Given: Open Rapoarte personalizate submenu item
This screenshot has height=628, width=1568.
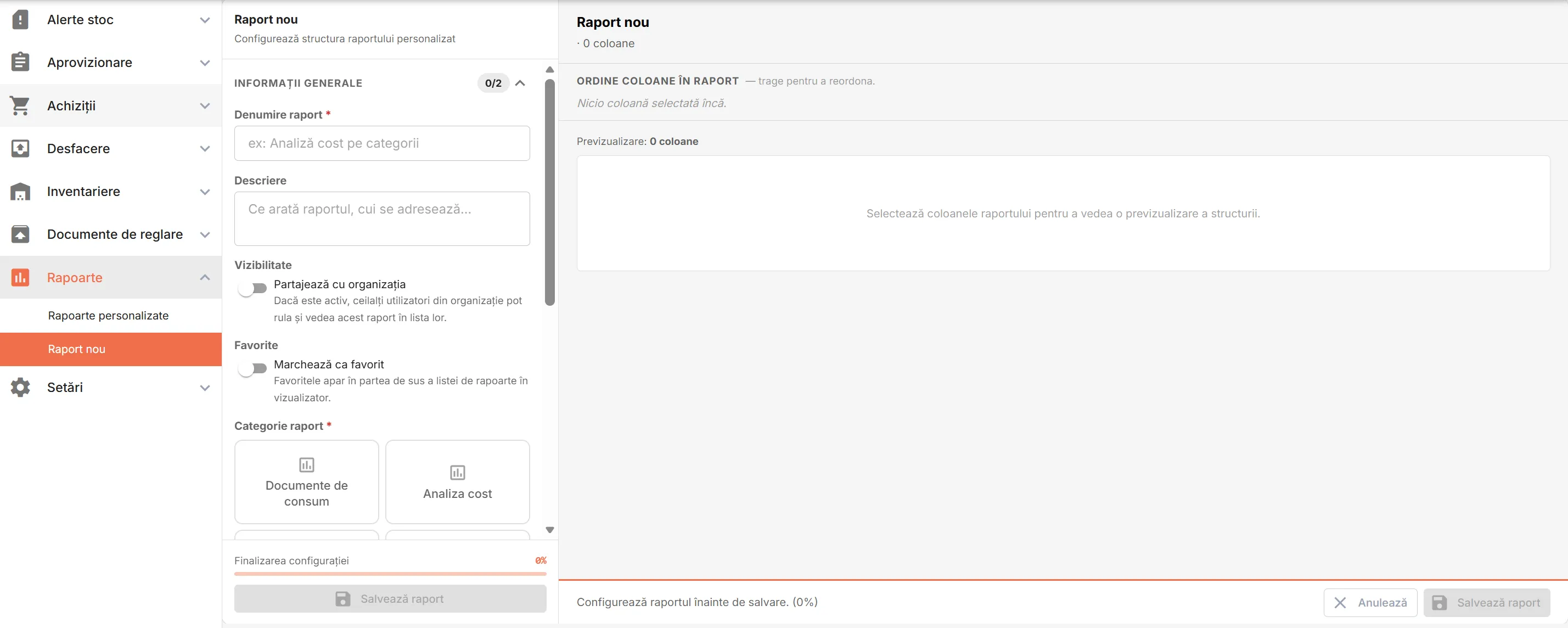Looking at the screenshot, I should click(x=111, y=316).
